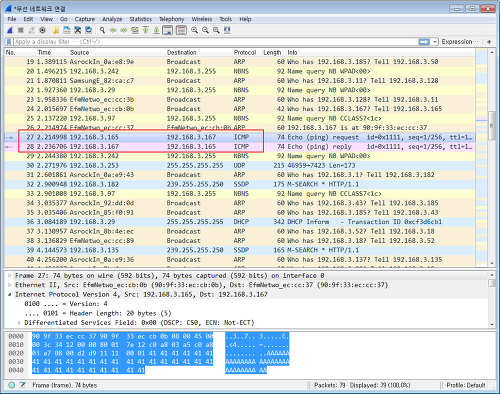Image resolution: width=500 pixels, height=394 pixels.
Task: Open the Analyze menu
Action: pyautogui.click(x=112, y=19)
